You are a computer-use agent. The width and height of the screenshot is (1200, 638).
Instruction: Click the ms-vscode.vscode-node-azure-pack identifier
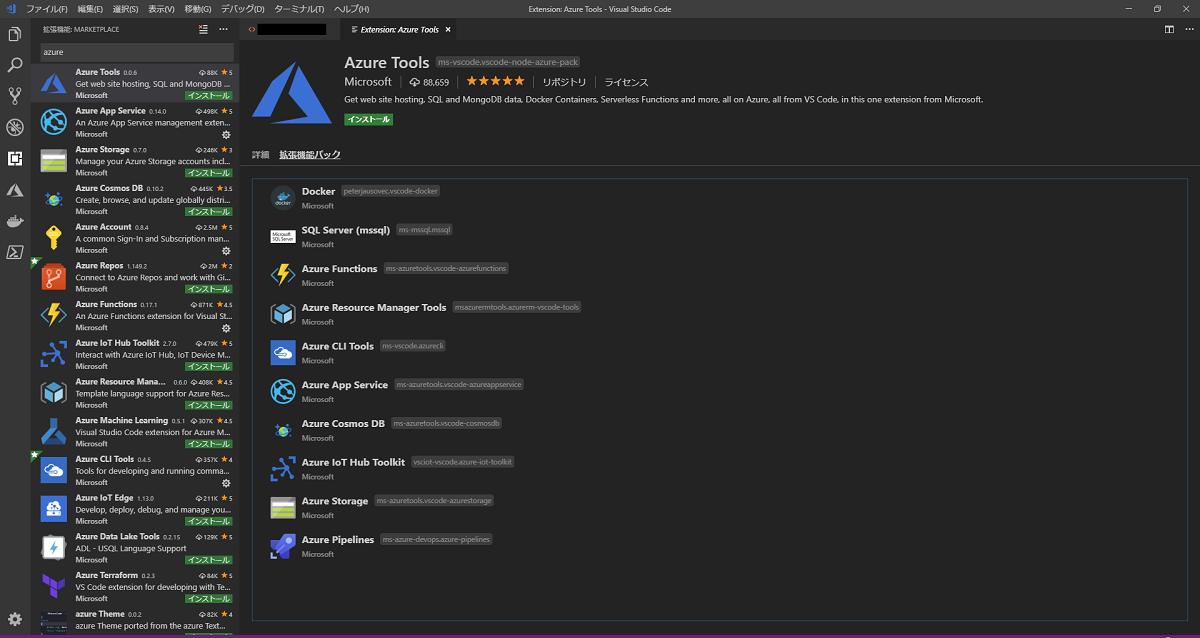pos(507,62)
